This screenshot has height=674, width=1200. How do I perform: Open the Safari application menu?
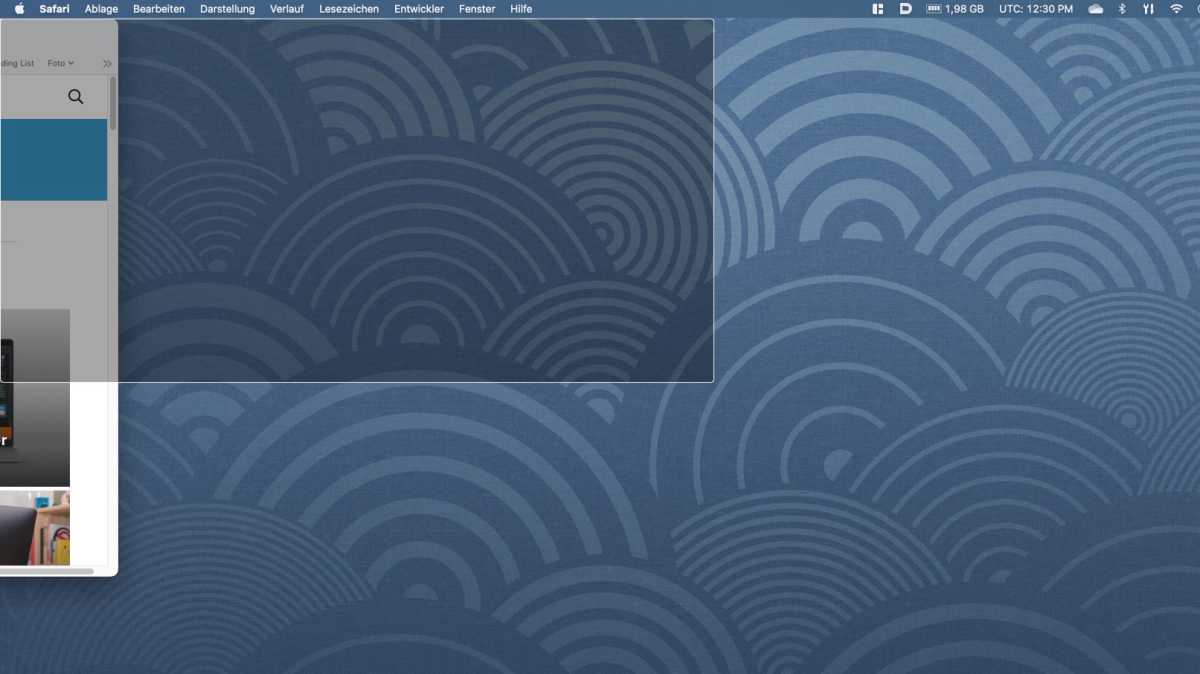(54, 9)
